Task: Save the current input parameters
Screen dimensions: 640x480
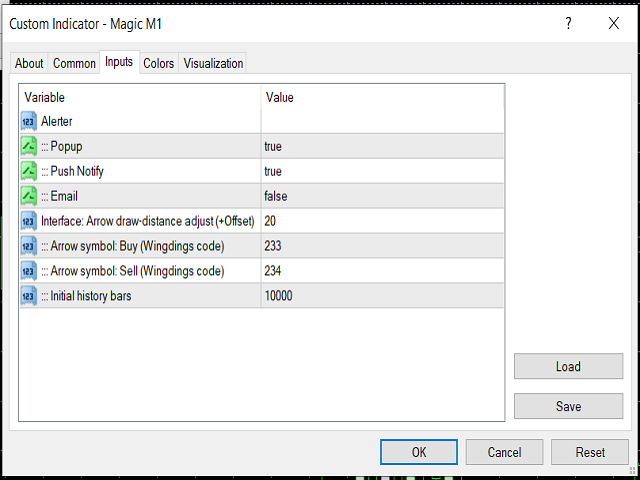Action: (568, 406)
